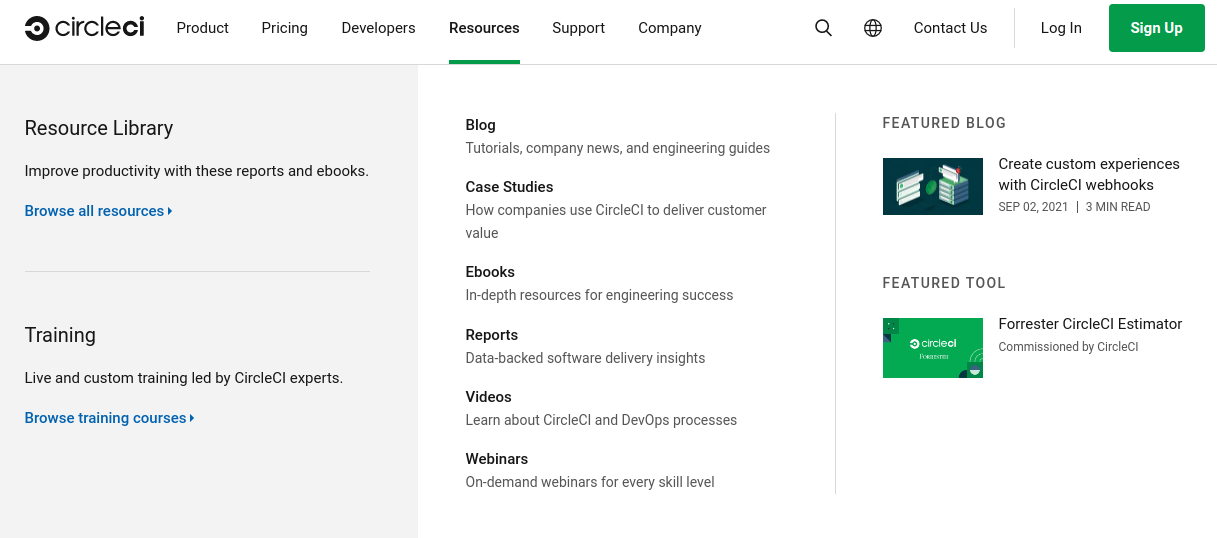Open the search magnifier icon

tap(823, 28)
